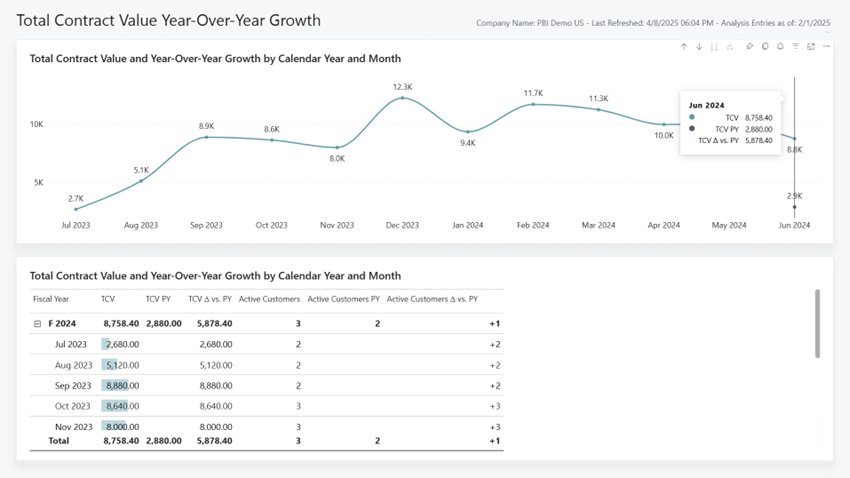
Task: Click the May 2024 x-axis label
Action: [729, 225]
